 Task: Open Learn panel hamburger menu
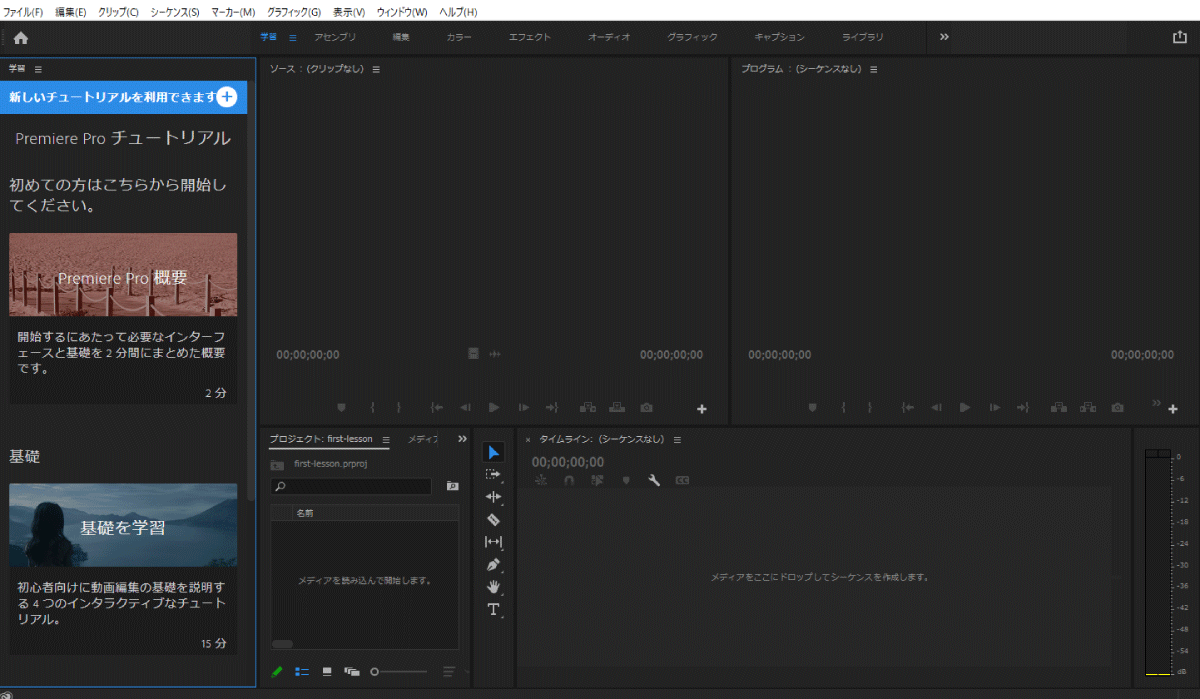(x=38, y=69)
